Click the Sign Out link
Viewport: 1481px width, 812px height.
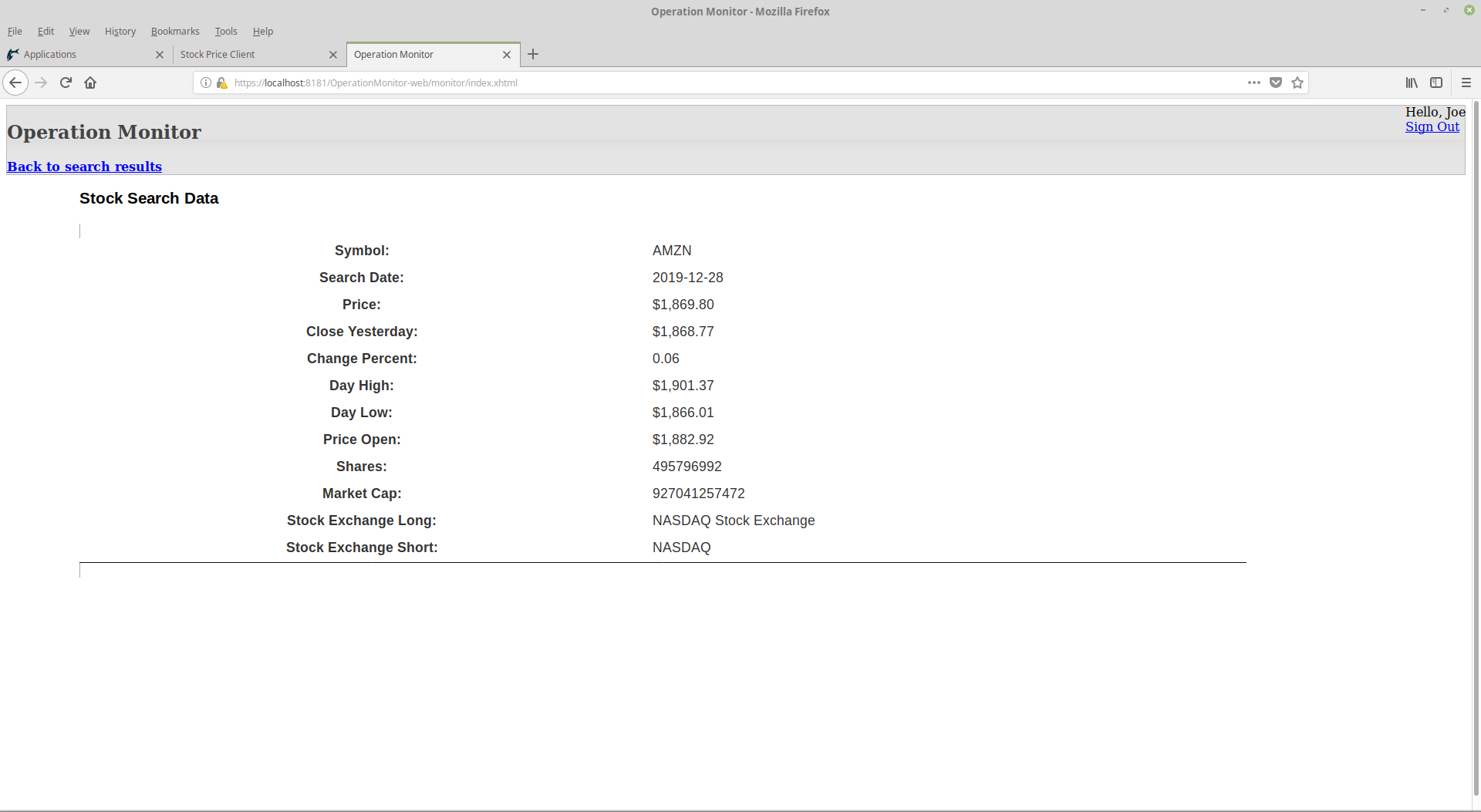1432,126
